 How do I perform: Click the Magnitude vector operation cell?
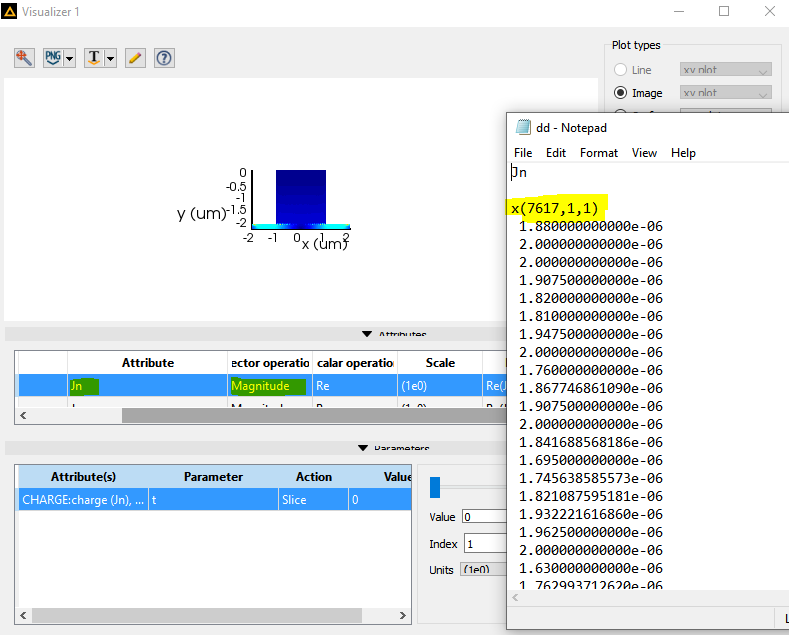click(x=270, y=385)
